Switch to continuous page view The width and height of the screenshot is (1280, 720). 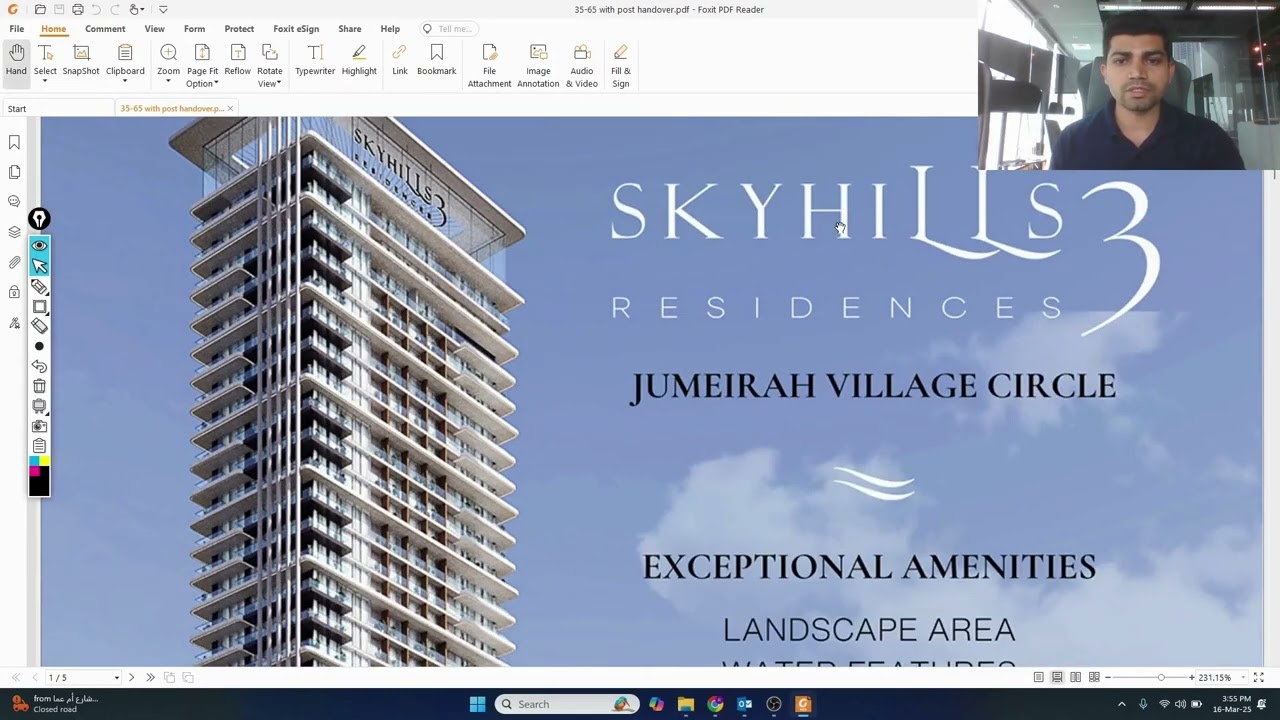coord(1057,677)
